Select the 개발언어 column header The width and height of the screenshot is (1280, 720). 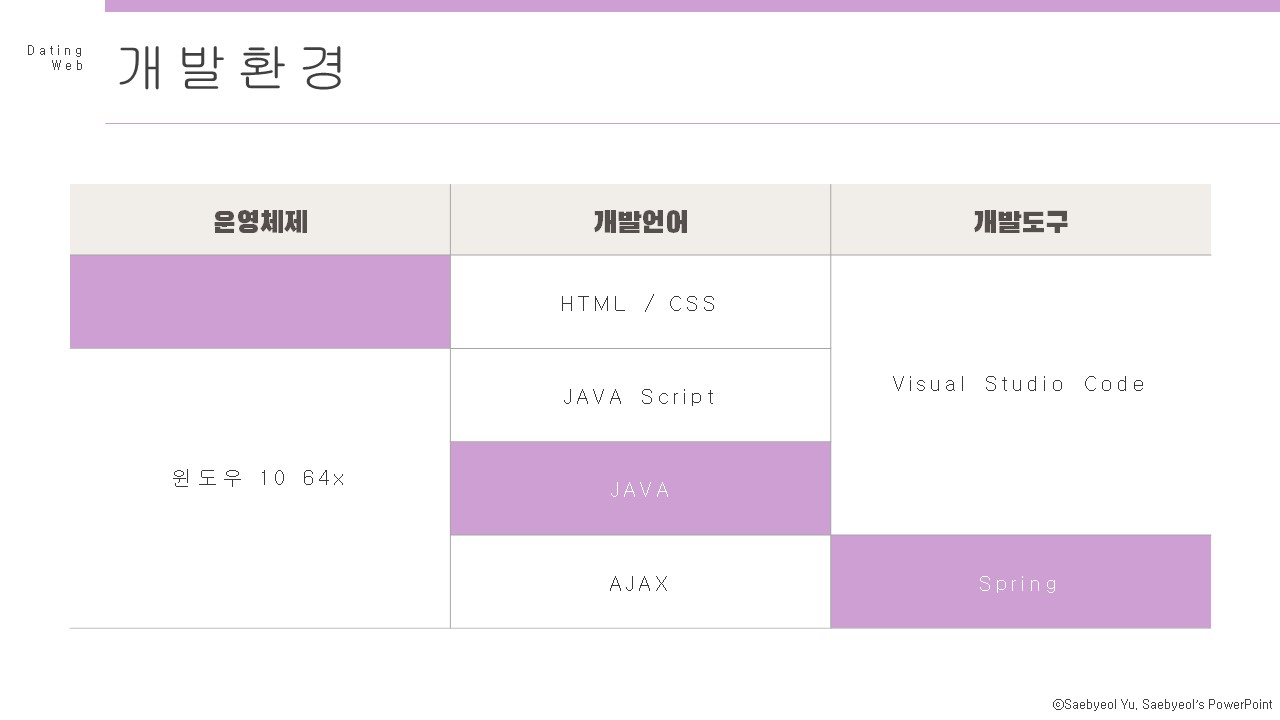tap(640, 220)
